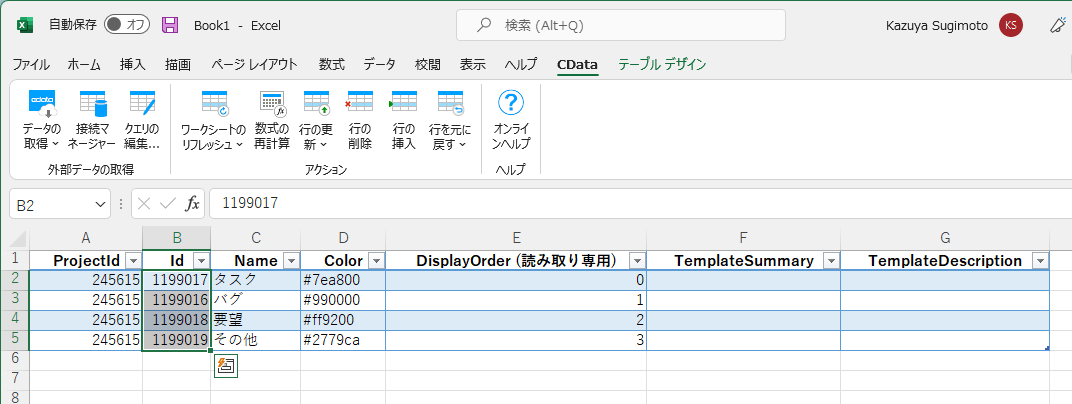Click the Quick Analysis button below table

click(225, 367)
